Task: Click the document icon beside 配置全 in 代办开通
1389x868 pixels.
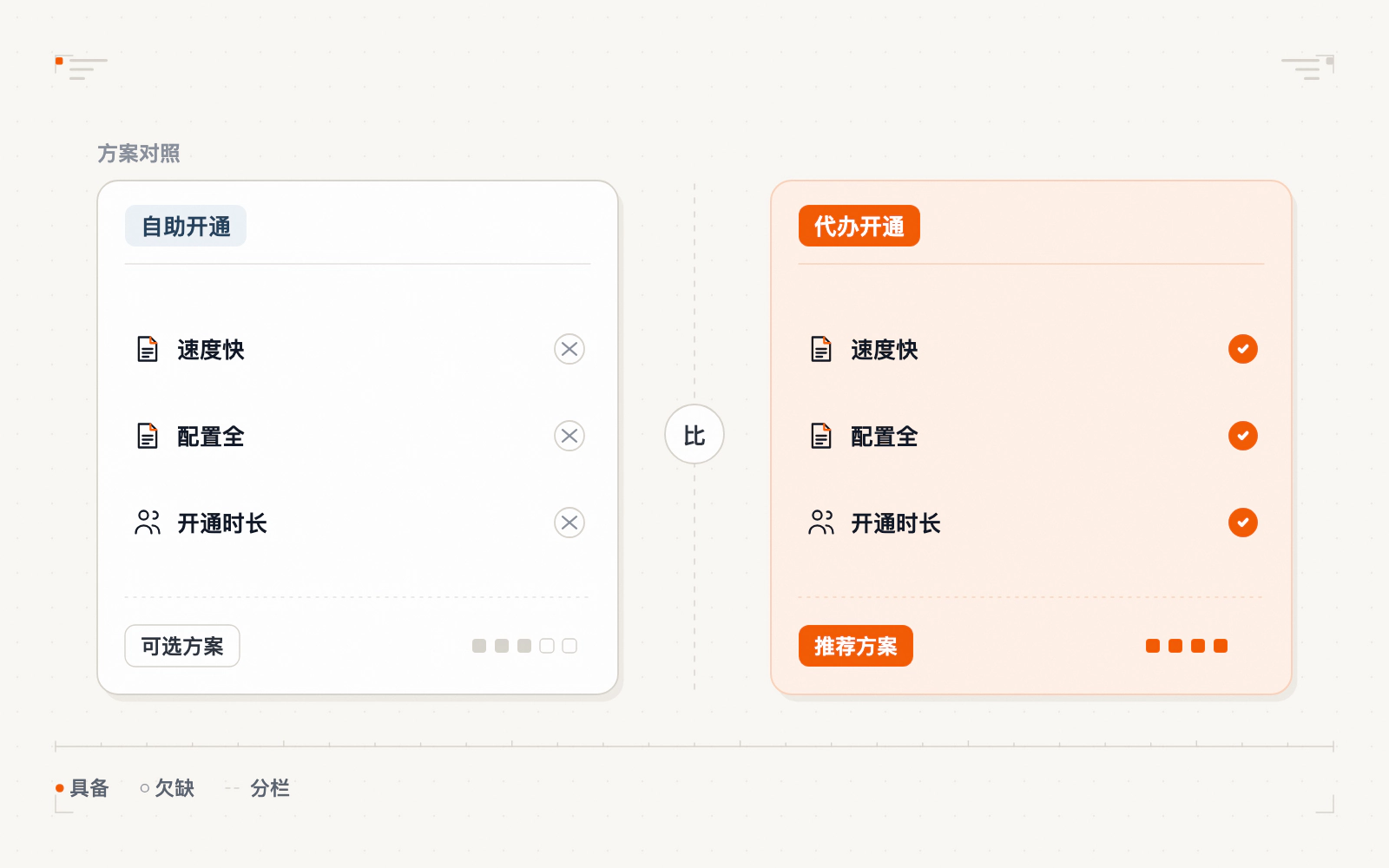Action: [x=821, y=436]
